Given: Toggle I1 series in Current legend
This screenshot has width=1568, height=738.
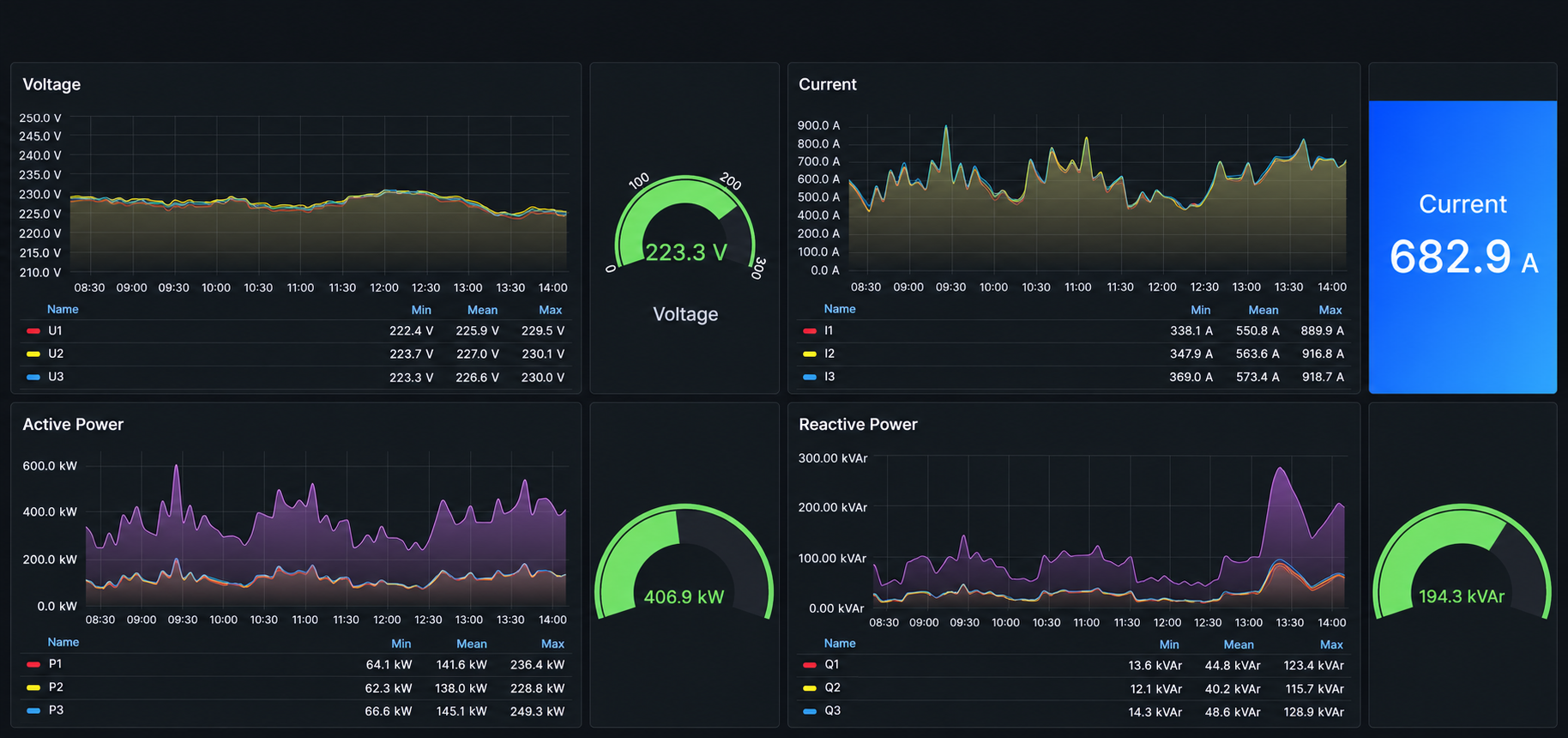Looking at the screenshot, I should tap(829, 330).
